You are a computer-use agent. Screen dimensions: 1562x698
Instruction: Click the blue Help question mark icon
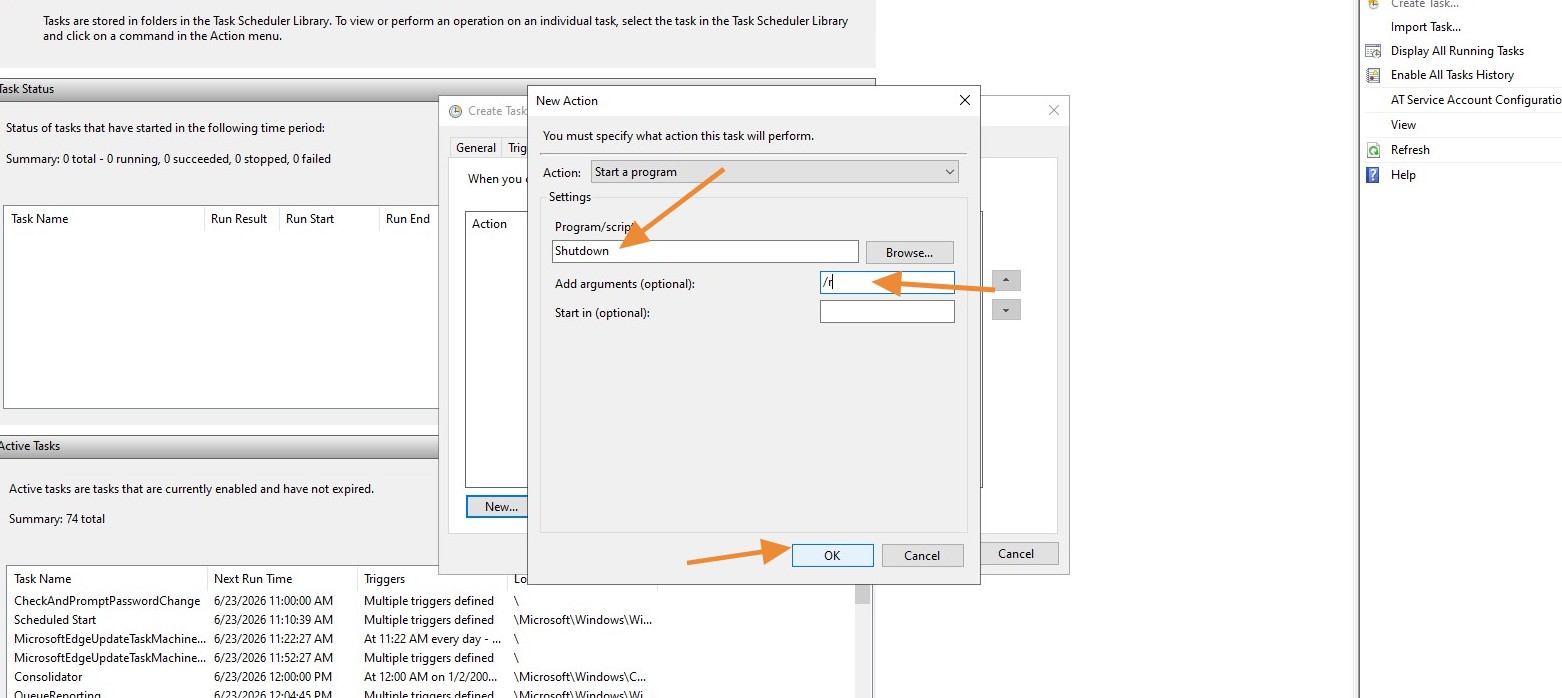coord(1373,175)
